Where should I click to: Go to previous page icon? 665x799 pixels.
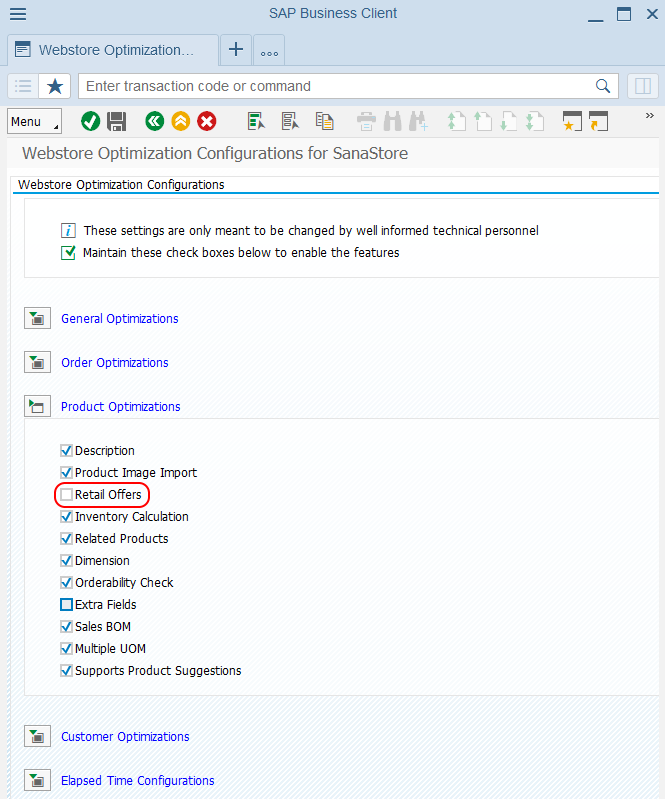(483, 121)
